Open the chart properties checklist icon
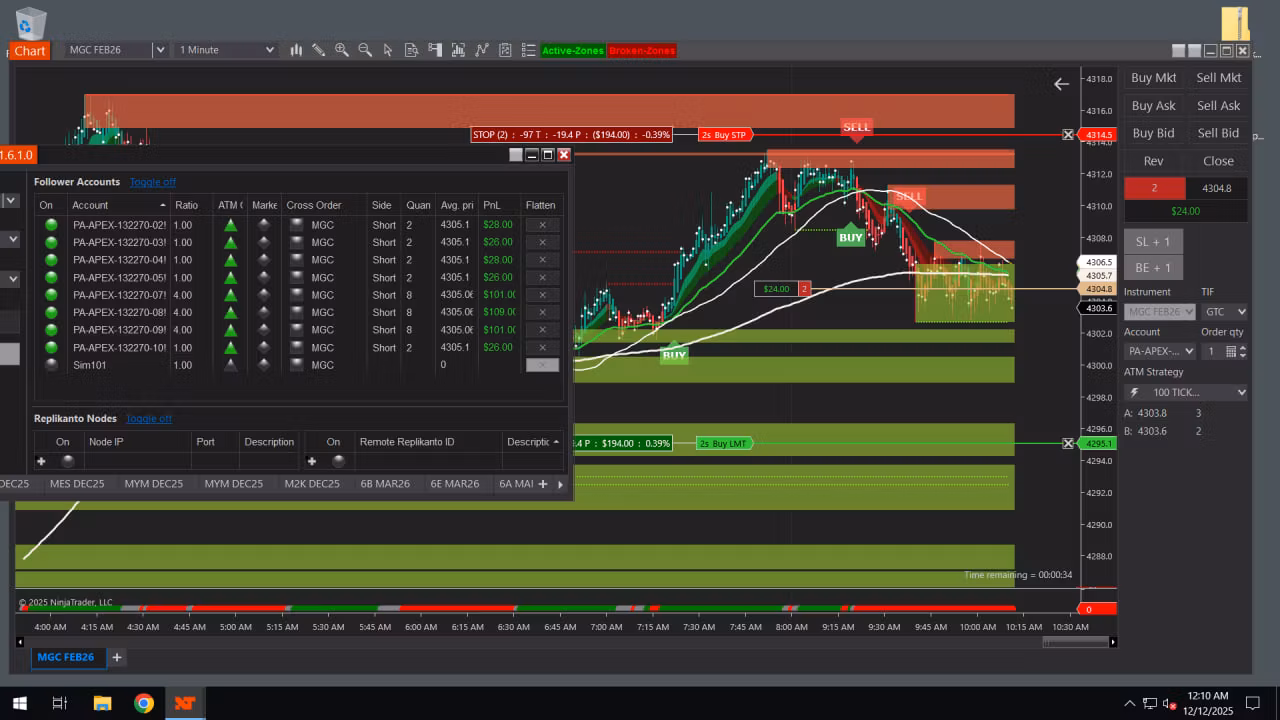The width and height of the screenshot is (1280, 720). coord(505,50)
